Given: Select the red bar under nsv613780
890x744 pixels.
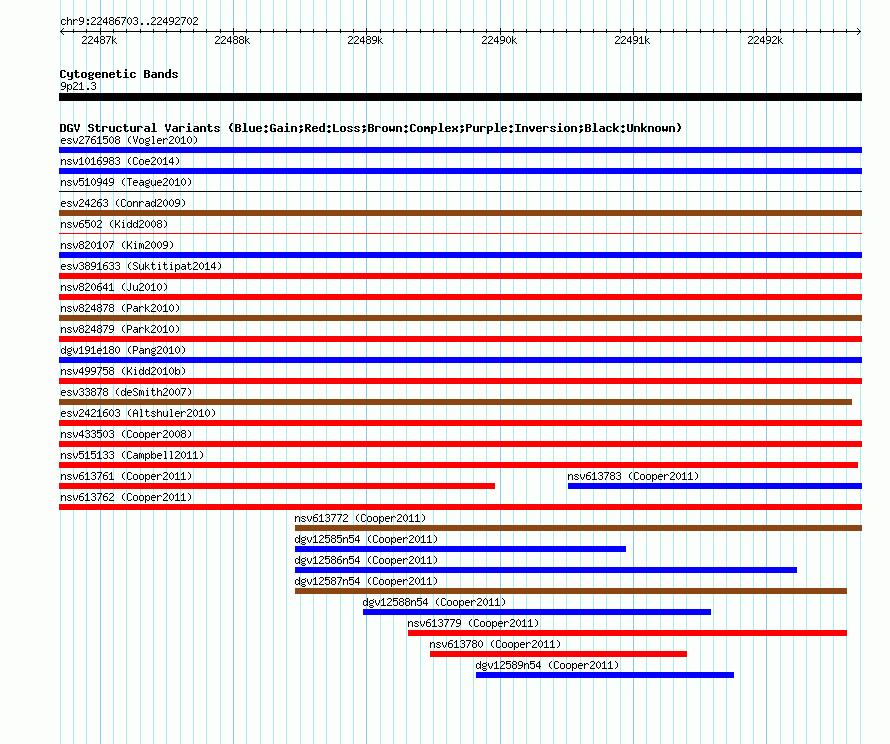Looking at the screenshot, I should point(559,654).
